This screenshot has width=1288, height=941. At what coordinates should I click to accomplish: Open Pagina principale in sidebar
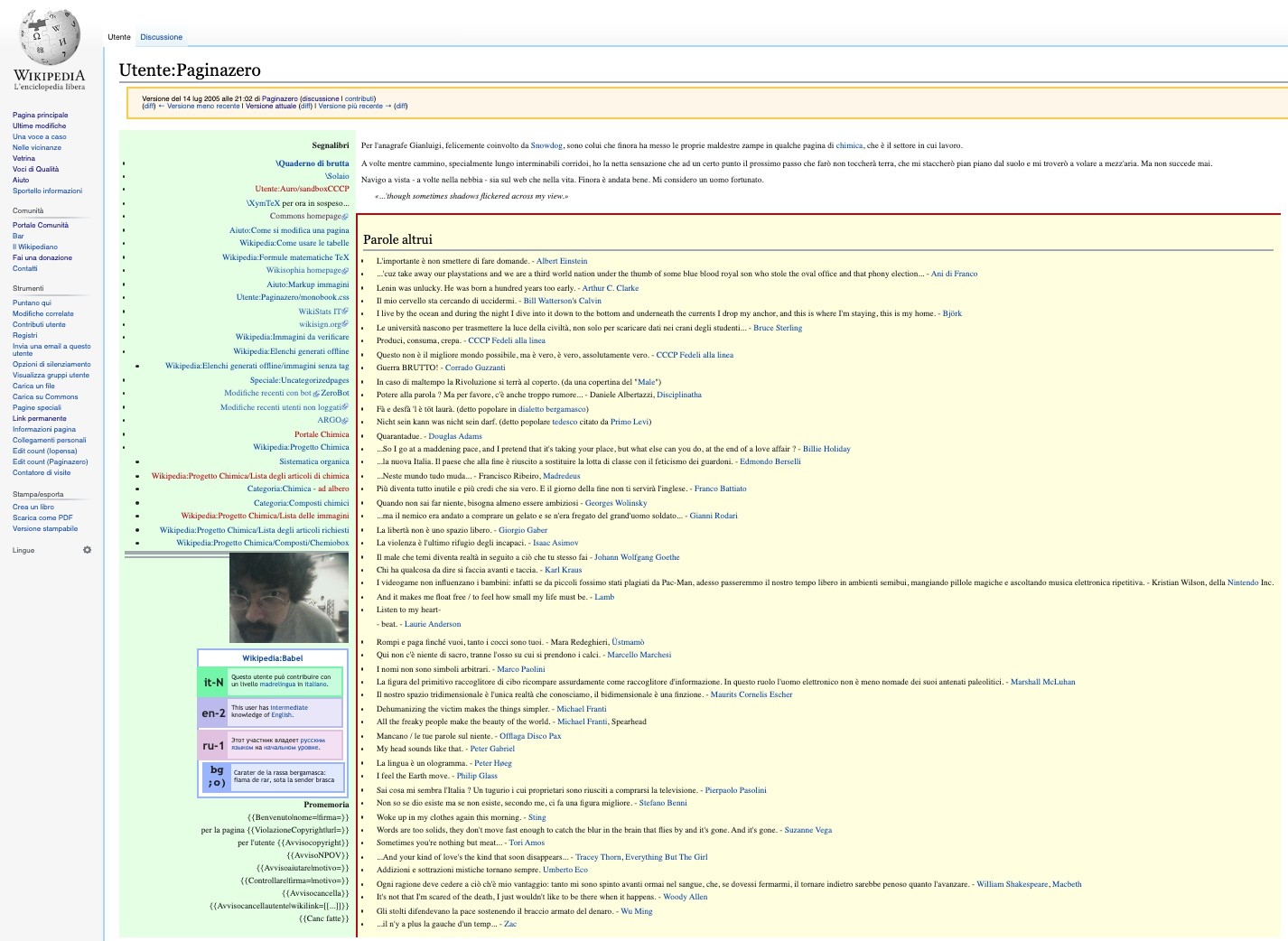tap(40, 115)
